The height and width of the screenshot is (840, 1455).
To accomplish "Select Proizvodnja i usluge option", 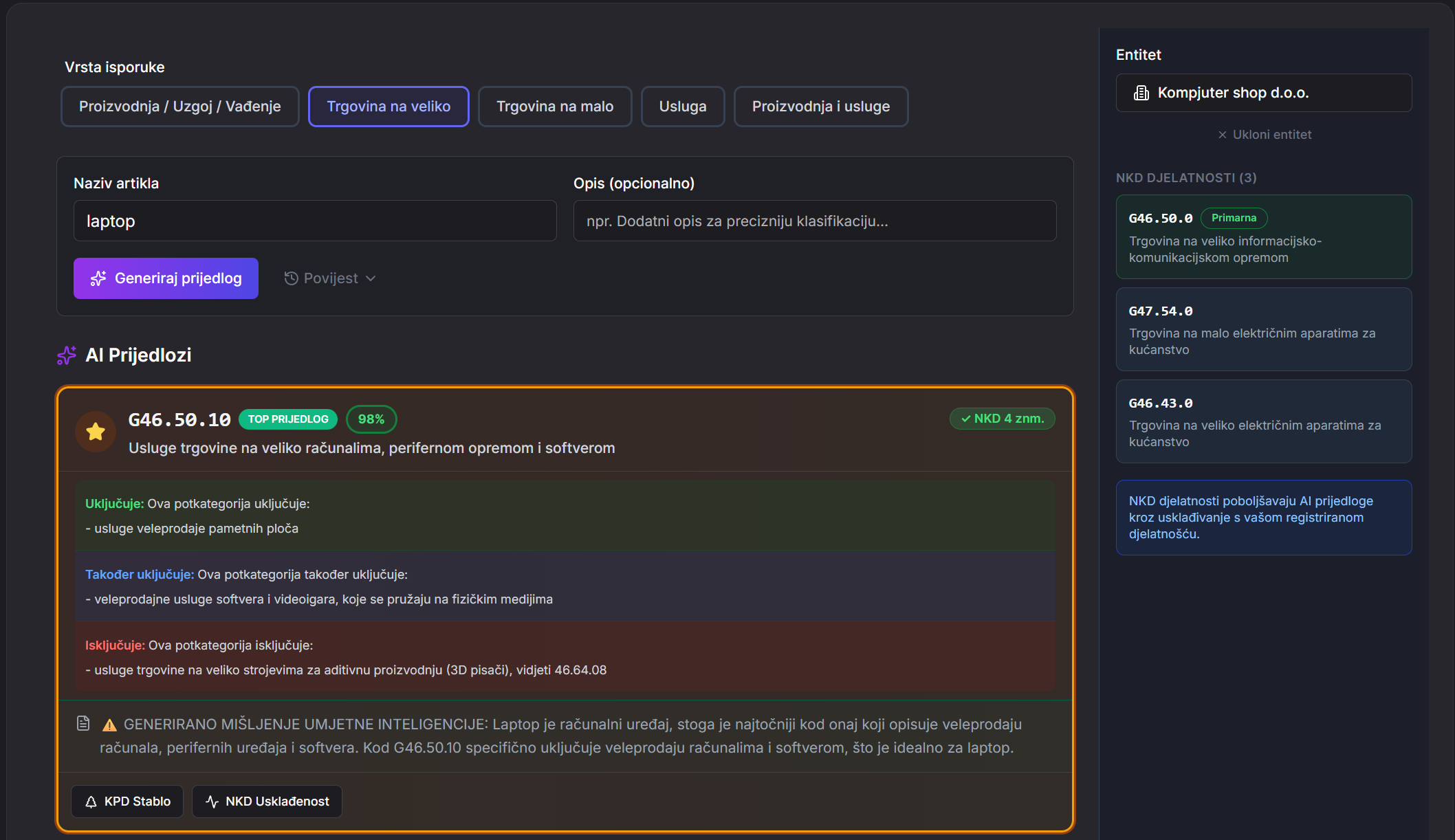I will point(820,107).
